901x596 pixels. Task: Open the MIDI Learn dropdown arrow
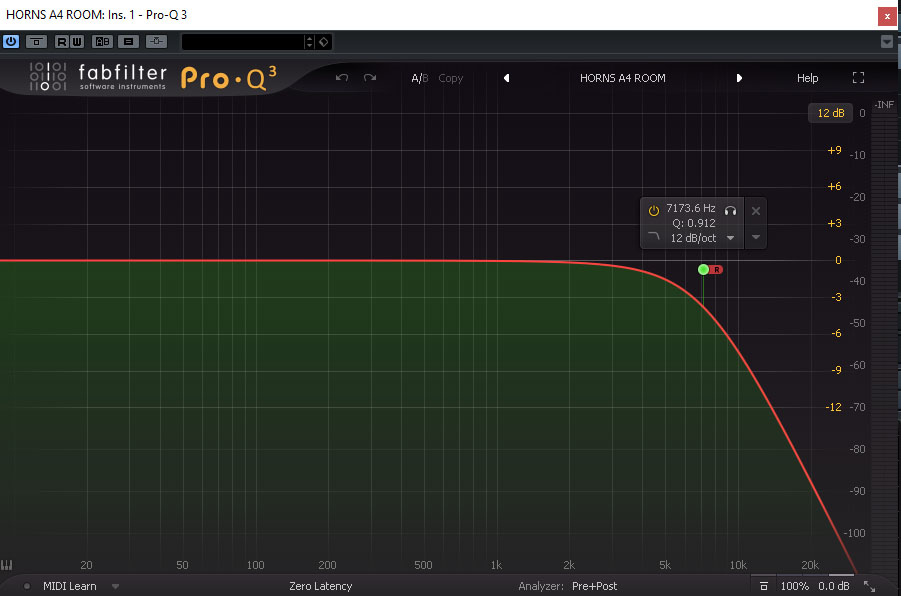(x=115, y=586)
